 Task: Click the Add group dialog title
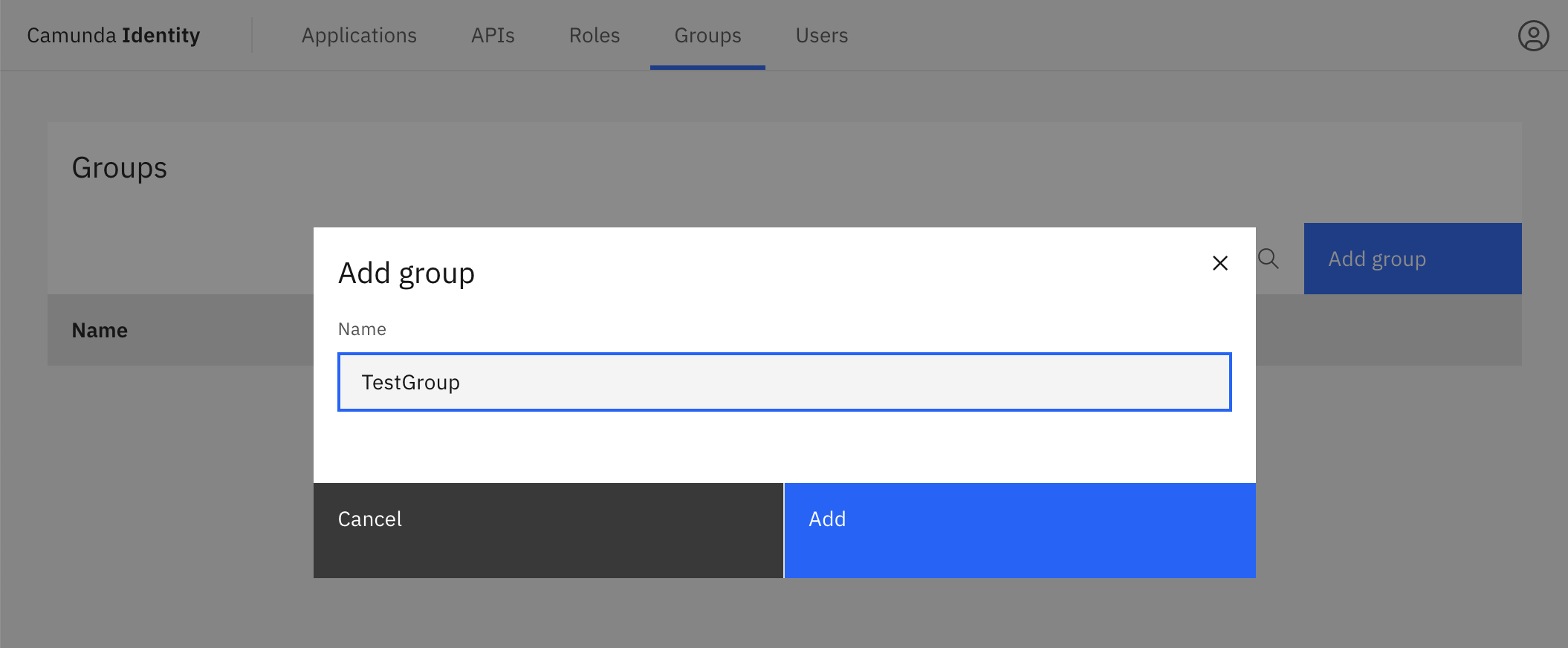[406, 273]
